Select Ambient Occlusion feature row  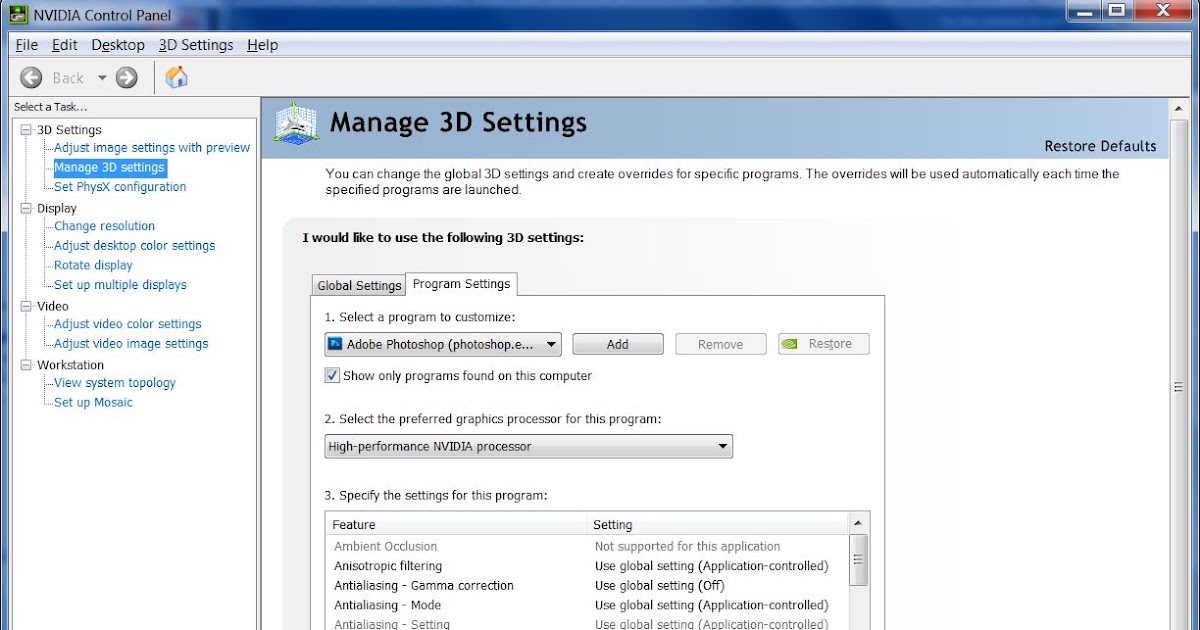(x=587, y=547)
